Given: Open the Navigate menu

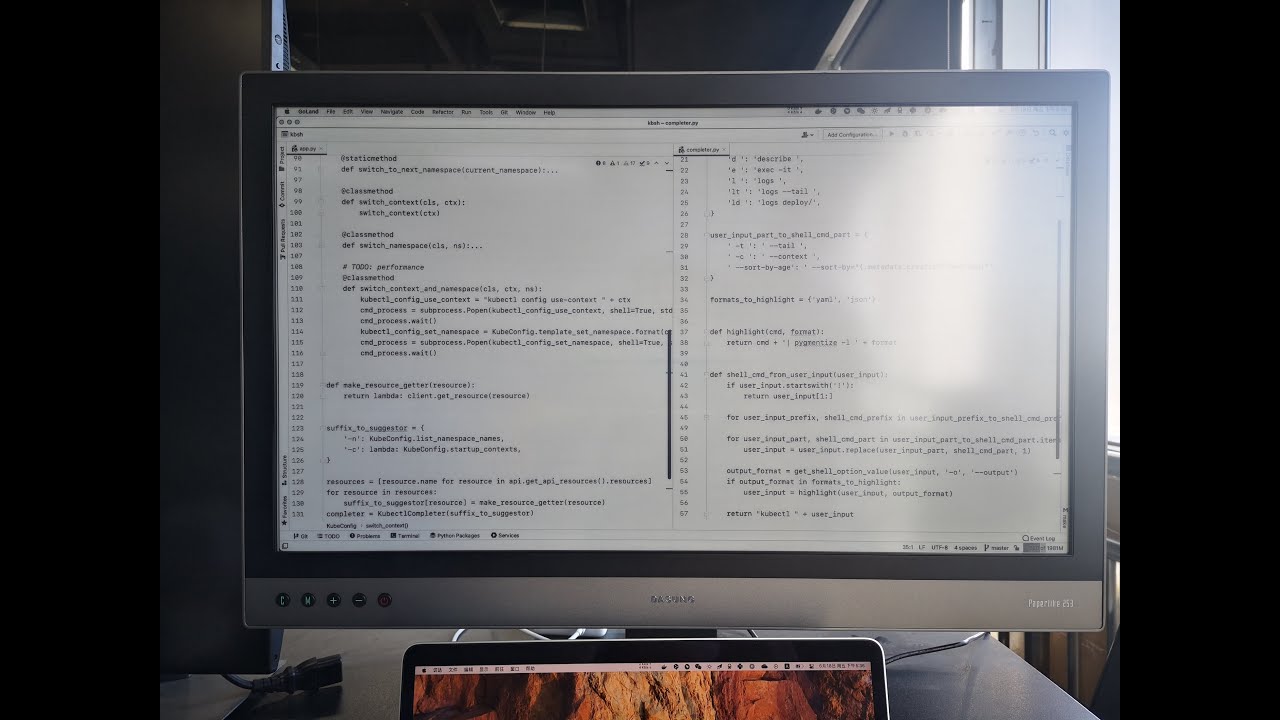Looking at the screenshot, I should click(x=392, y=112).
